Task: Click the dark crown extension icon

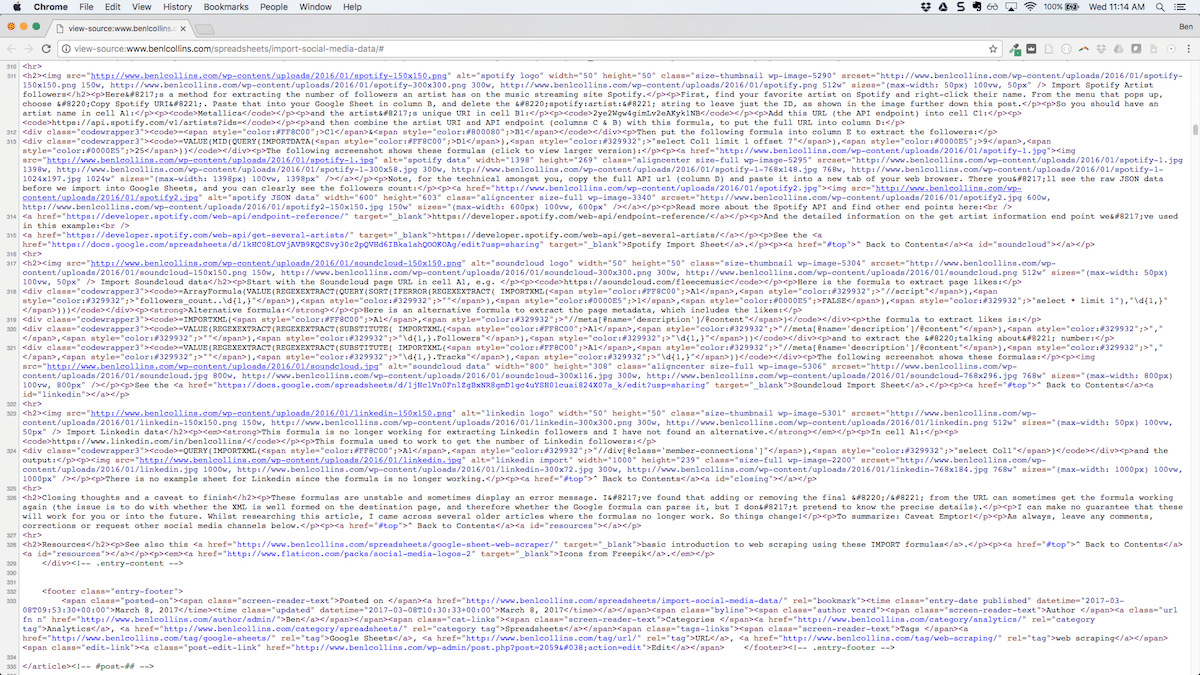Action: pos(1031,48)
